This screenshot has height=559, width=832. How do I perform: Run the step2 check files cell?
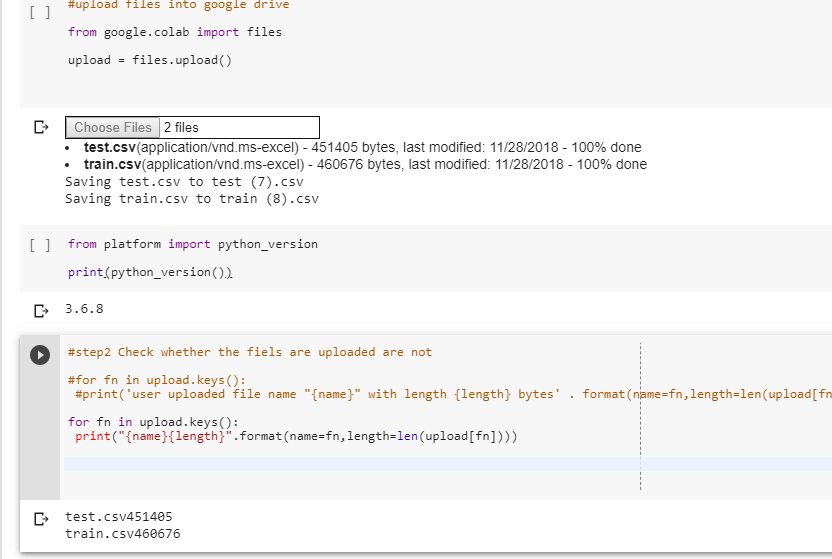coord(40,355)
